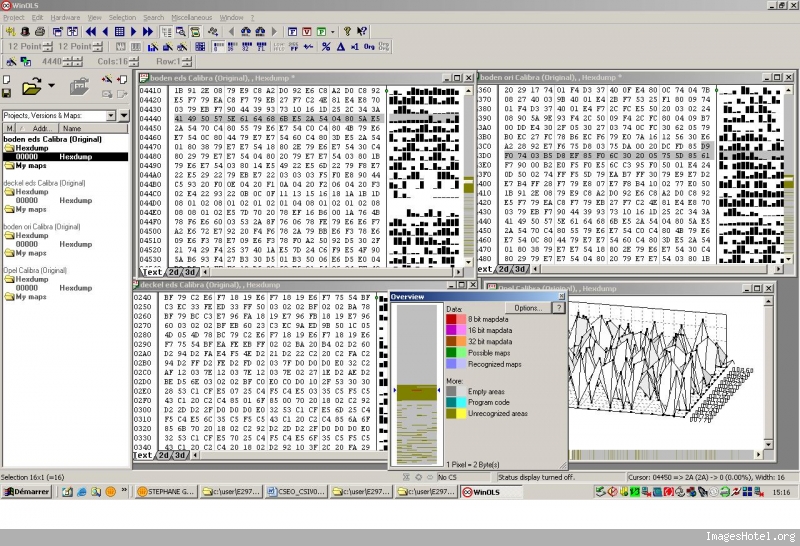Open the dropdown arrow beside the P icon

333,32
